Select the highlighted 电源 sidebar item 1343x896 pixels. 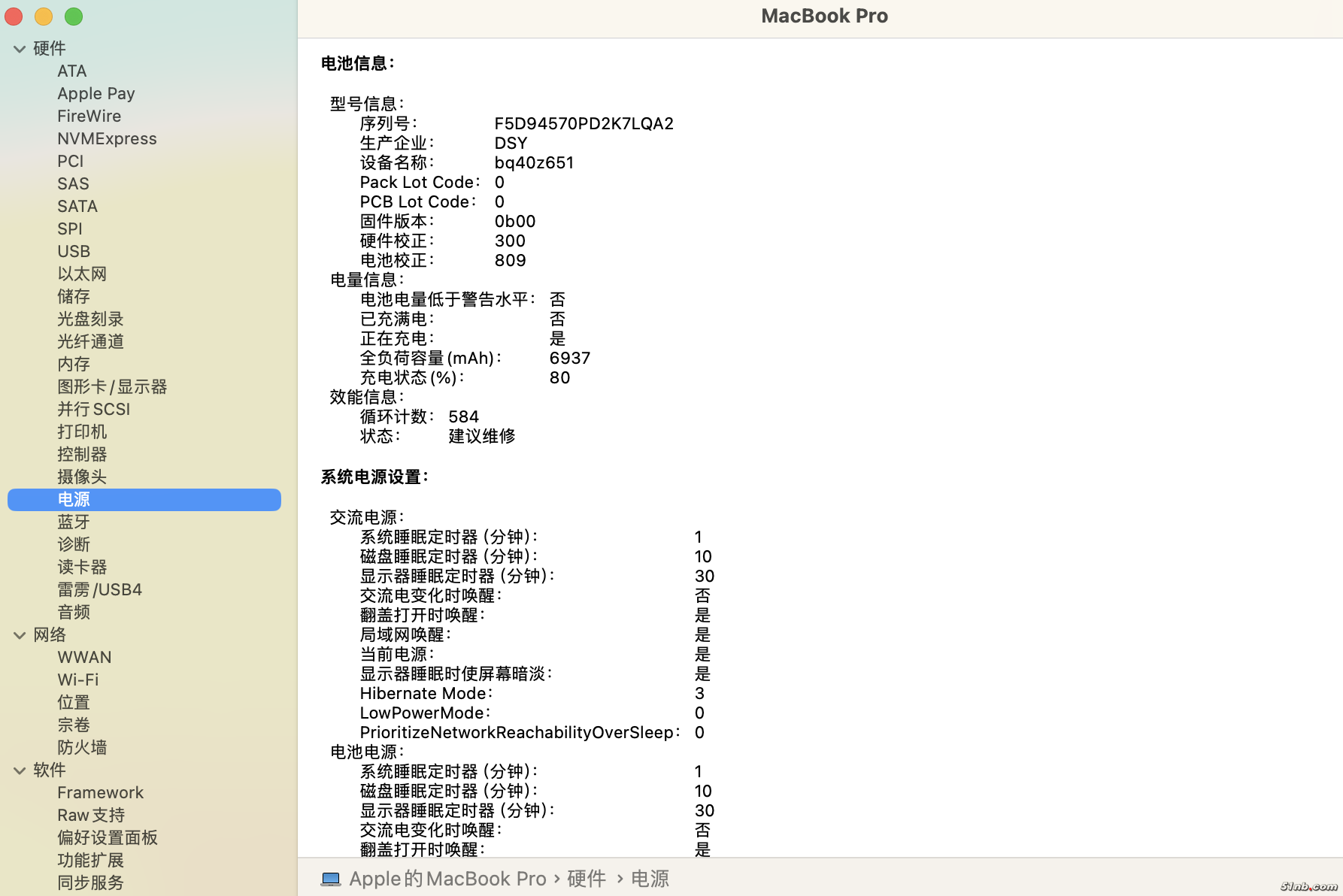(x=74, y=499)
